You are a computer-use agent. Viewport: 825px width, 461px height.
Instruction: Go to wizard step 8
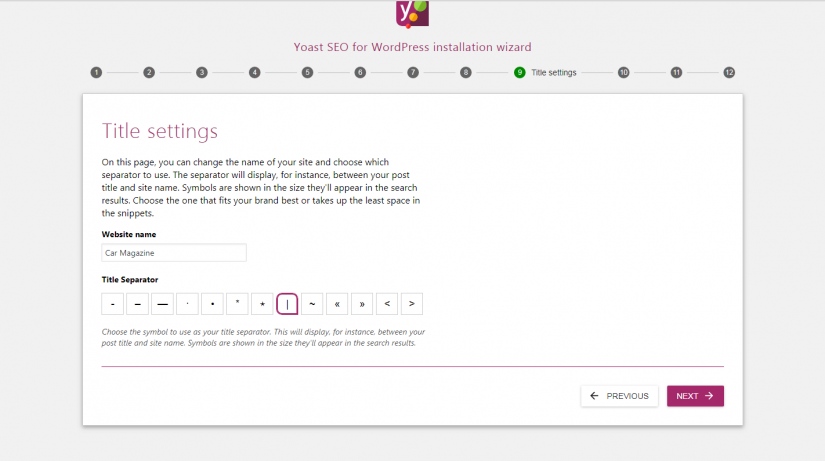tap(466, 73)
